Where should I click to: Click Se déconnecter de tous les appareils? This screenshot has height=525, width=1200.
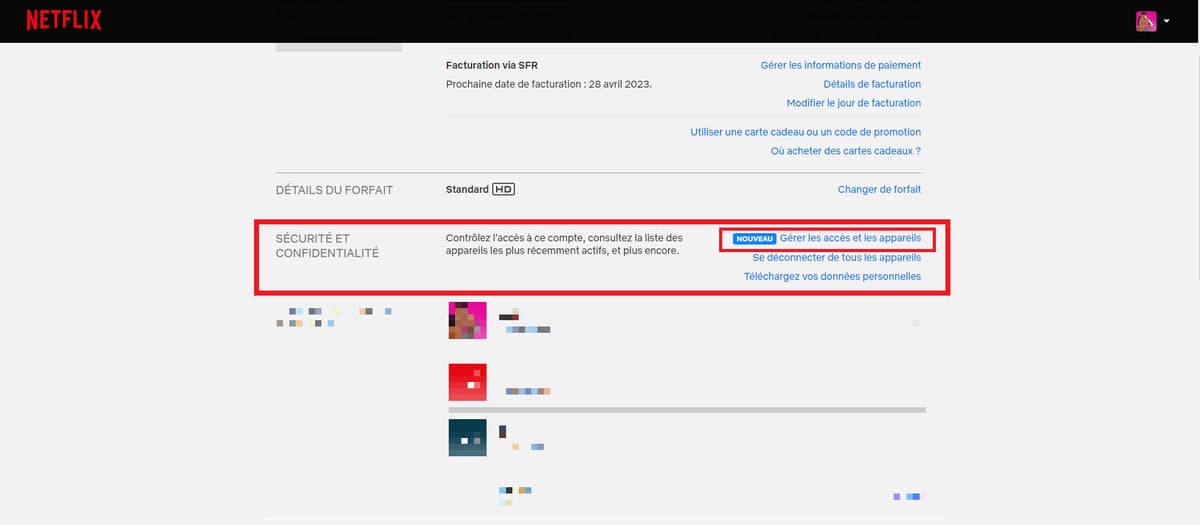coord(837,258)
